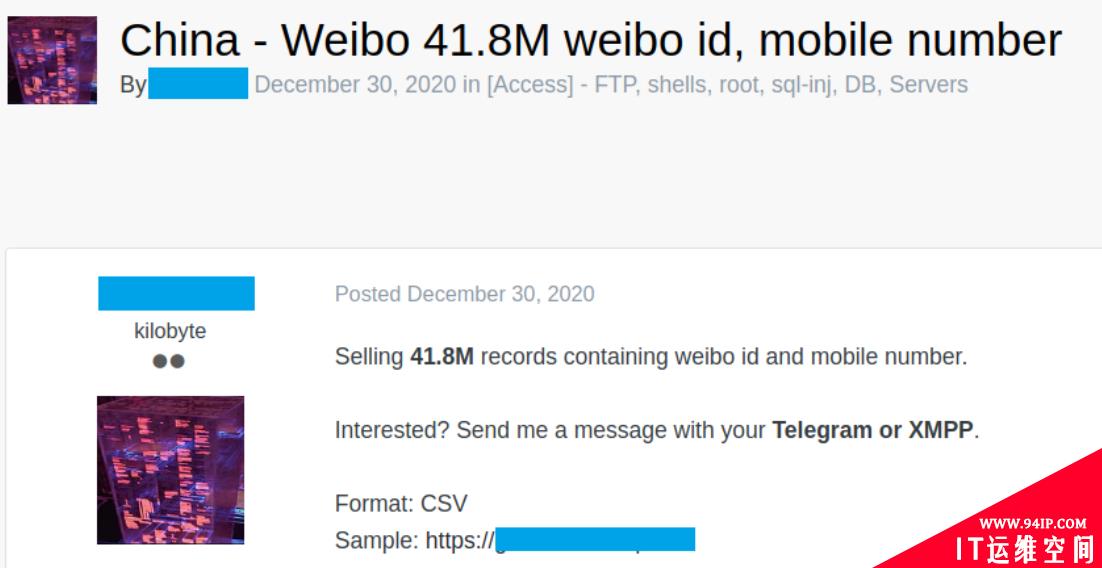Click the Selling records sentence
Viewport: 1102px width, 568px height.
pyautogui.click(x=651, y=356)
